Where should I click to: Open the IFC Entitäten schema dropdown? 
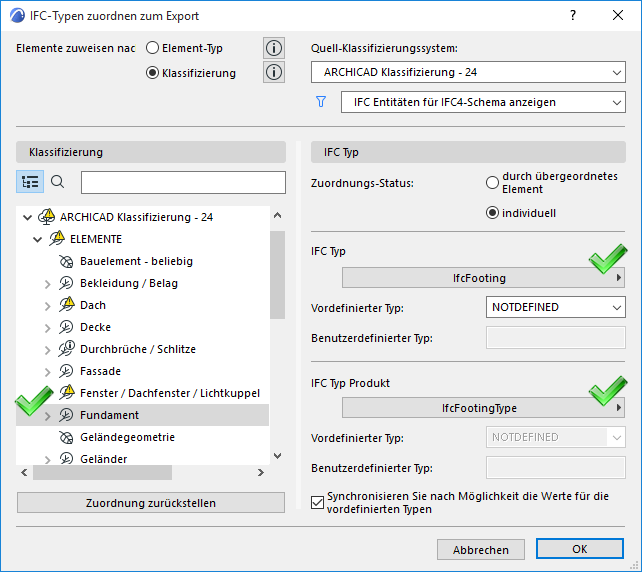click(x=482, y=102)
